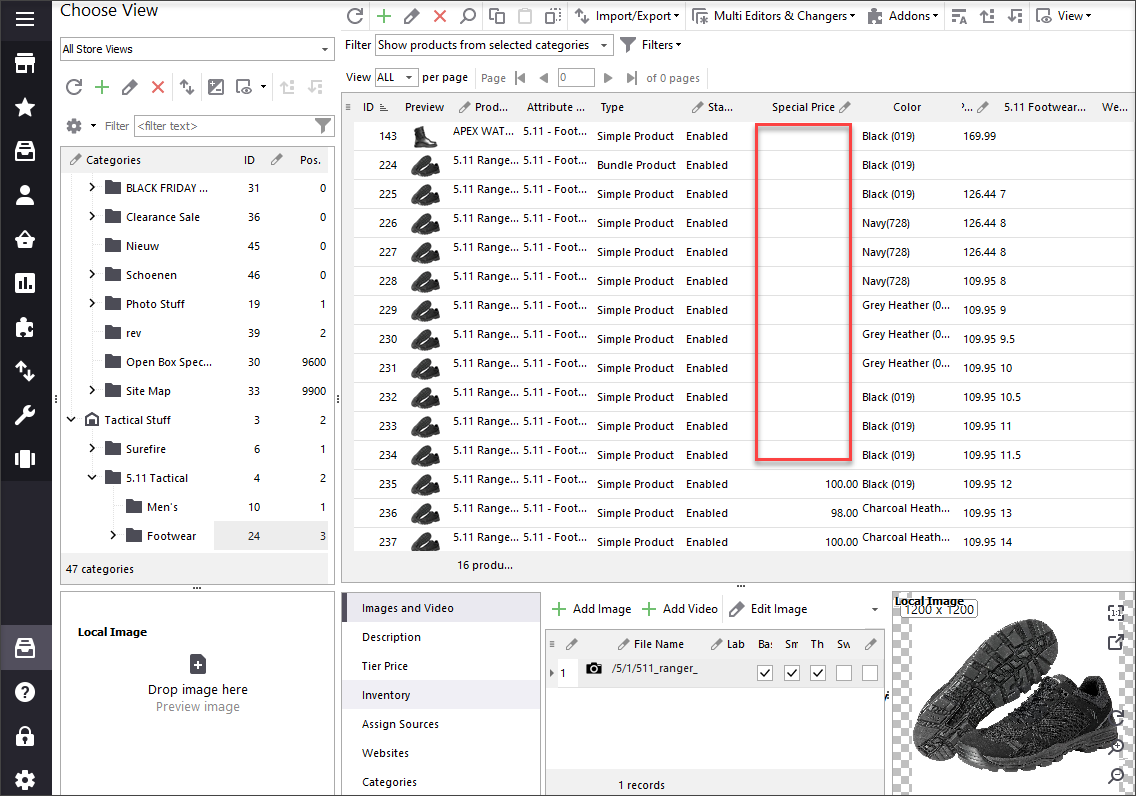
Task: Toggle the Thumbnail image checkbox
Action: coord(818,673)
